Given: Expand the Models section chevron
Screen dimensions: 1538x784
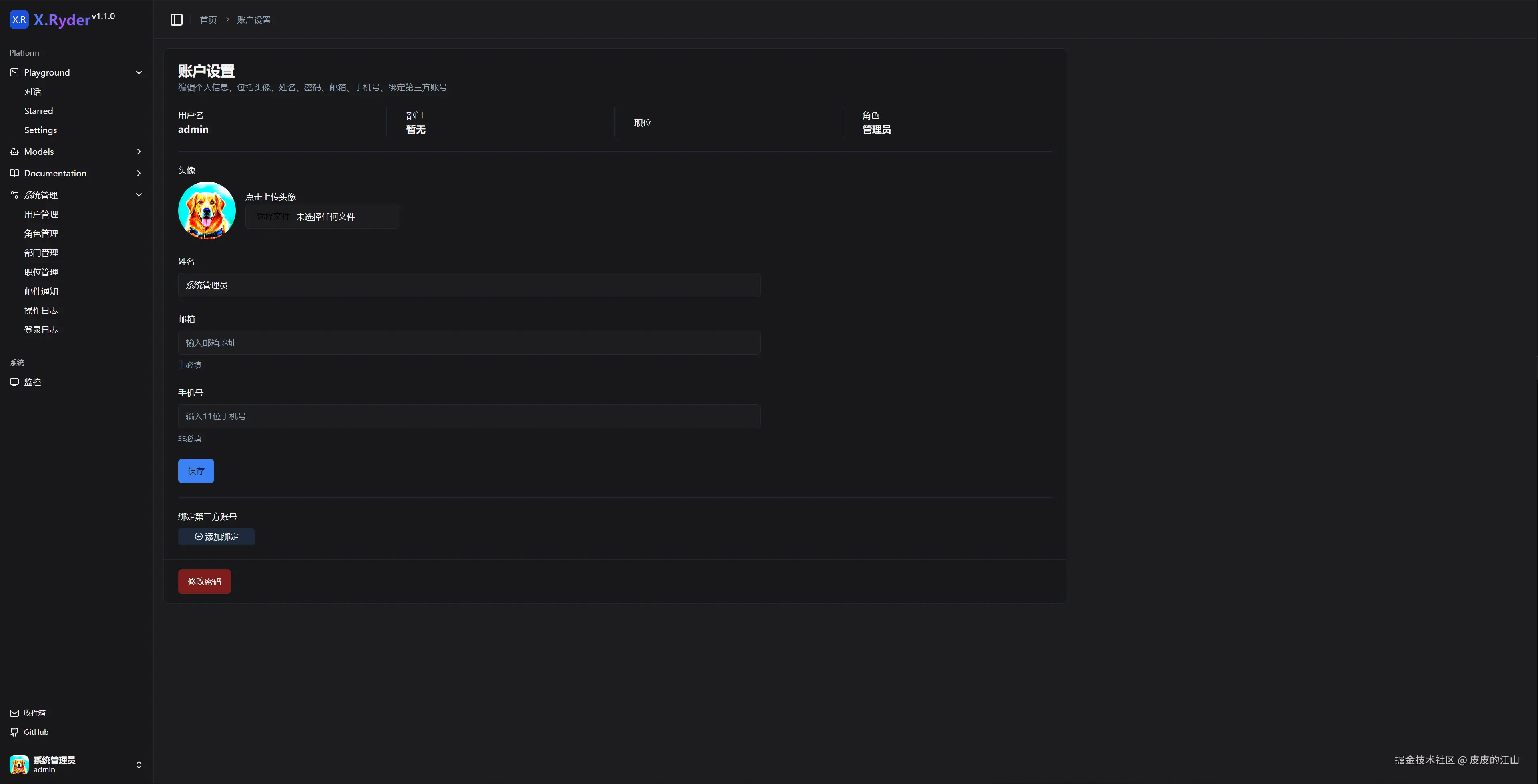Looking at the screenshot, I should (139, 152).
